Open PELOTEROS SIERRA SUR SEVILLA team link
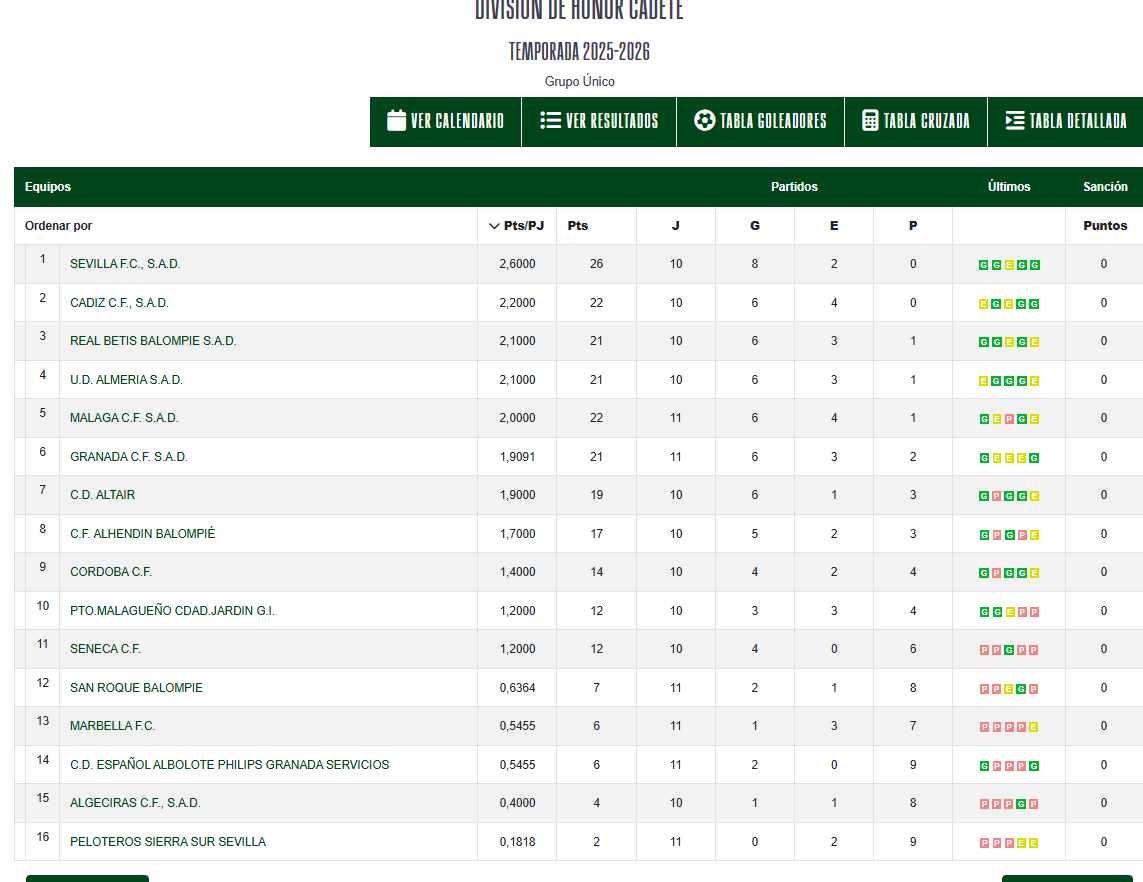Viewport: 1143px width, 882px height. coord(168,842)
